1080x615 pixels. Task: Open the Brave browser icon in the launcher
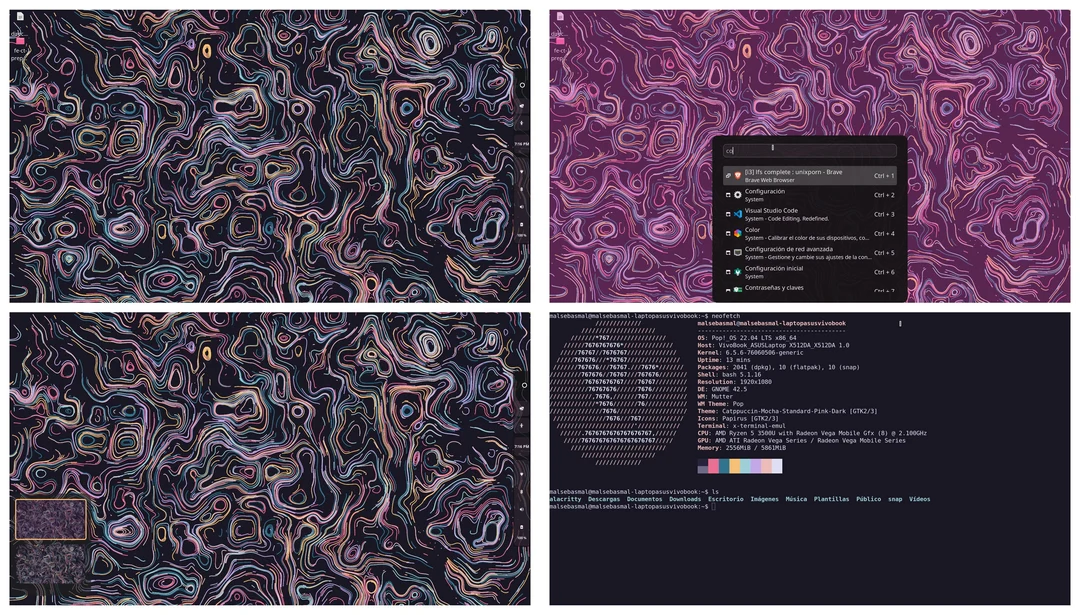(x=738, y=175)
